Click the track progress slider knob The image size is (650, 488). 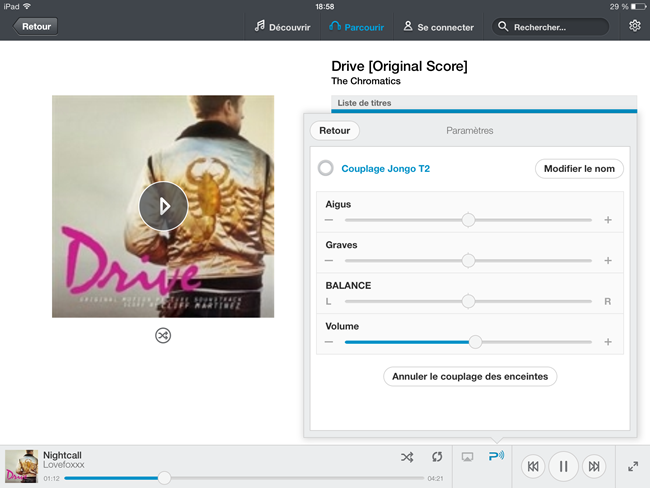pos(165,478)
